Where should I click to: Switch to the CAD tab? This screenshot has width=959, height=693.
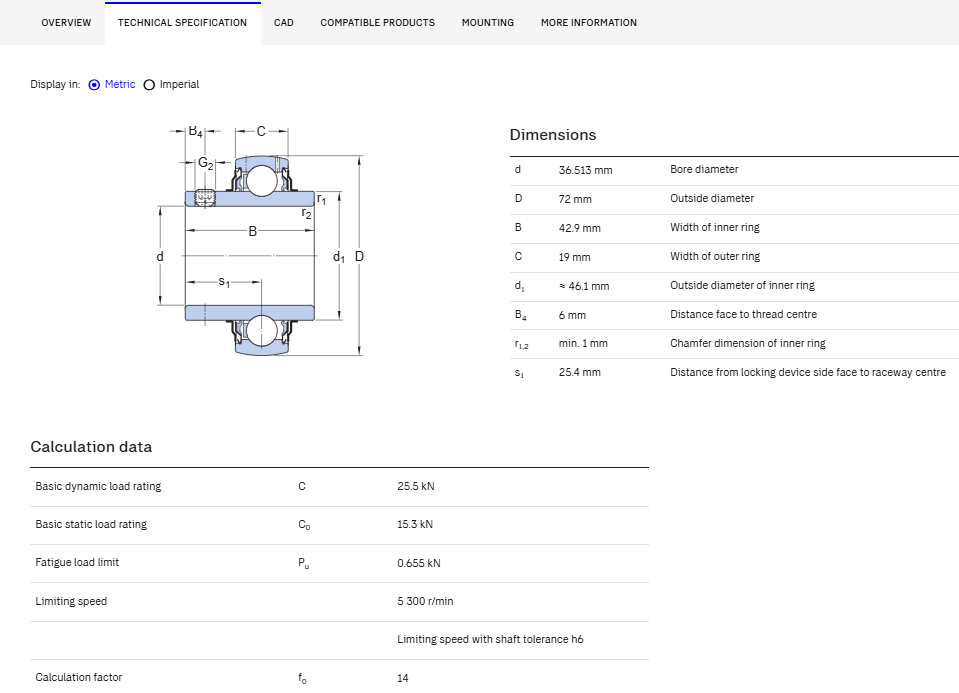tap(284, 23)
